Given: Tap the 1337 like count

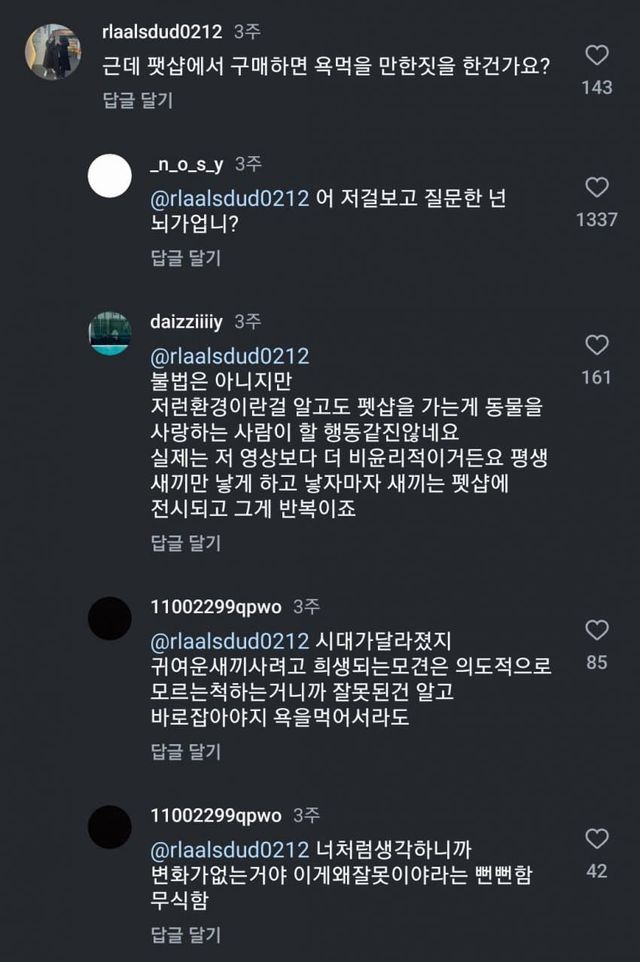Looking at the screenshot, I should (x=597, y=219).
